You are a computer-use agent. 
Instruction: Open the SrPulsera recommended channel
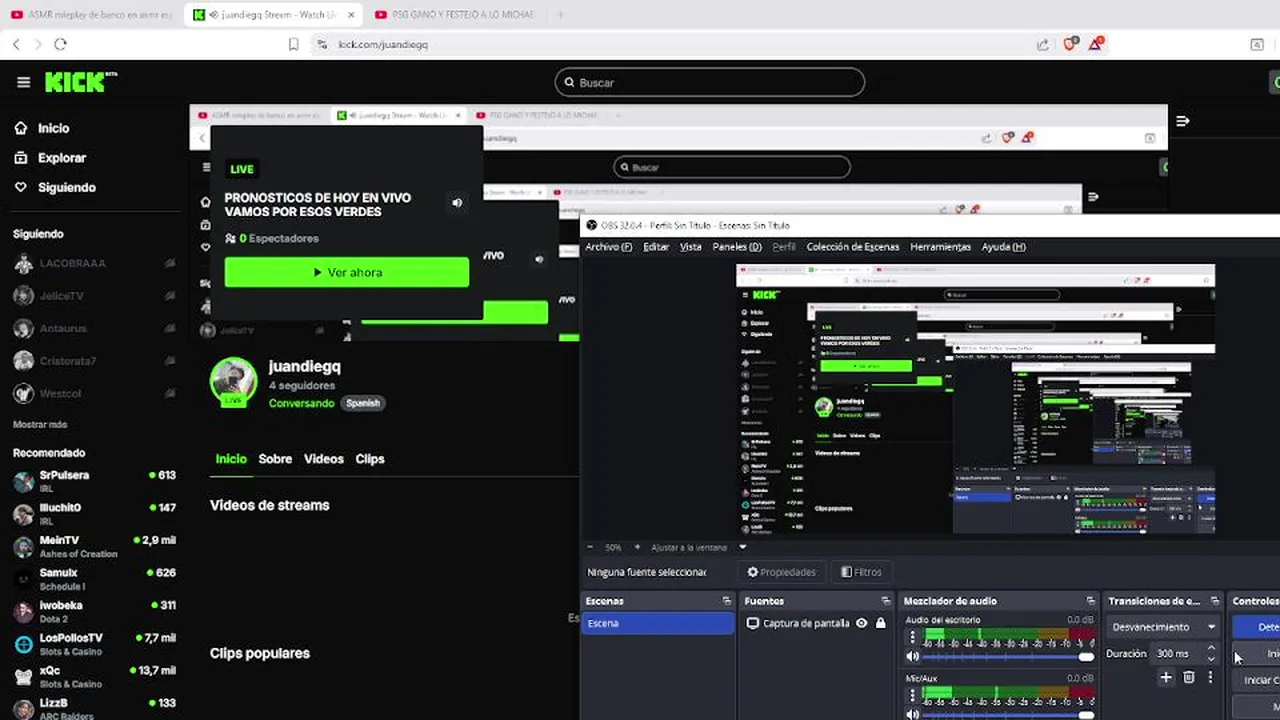tap(94, 481)
